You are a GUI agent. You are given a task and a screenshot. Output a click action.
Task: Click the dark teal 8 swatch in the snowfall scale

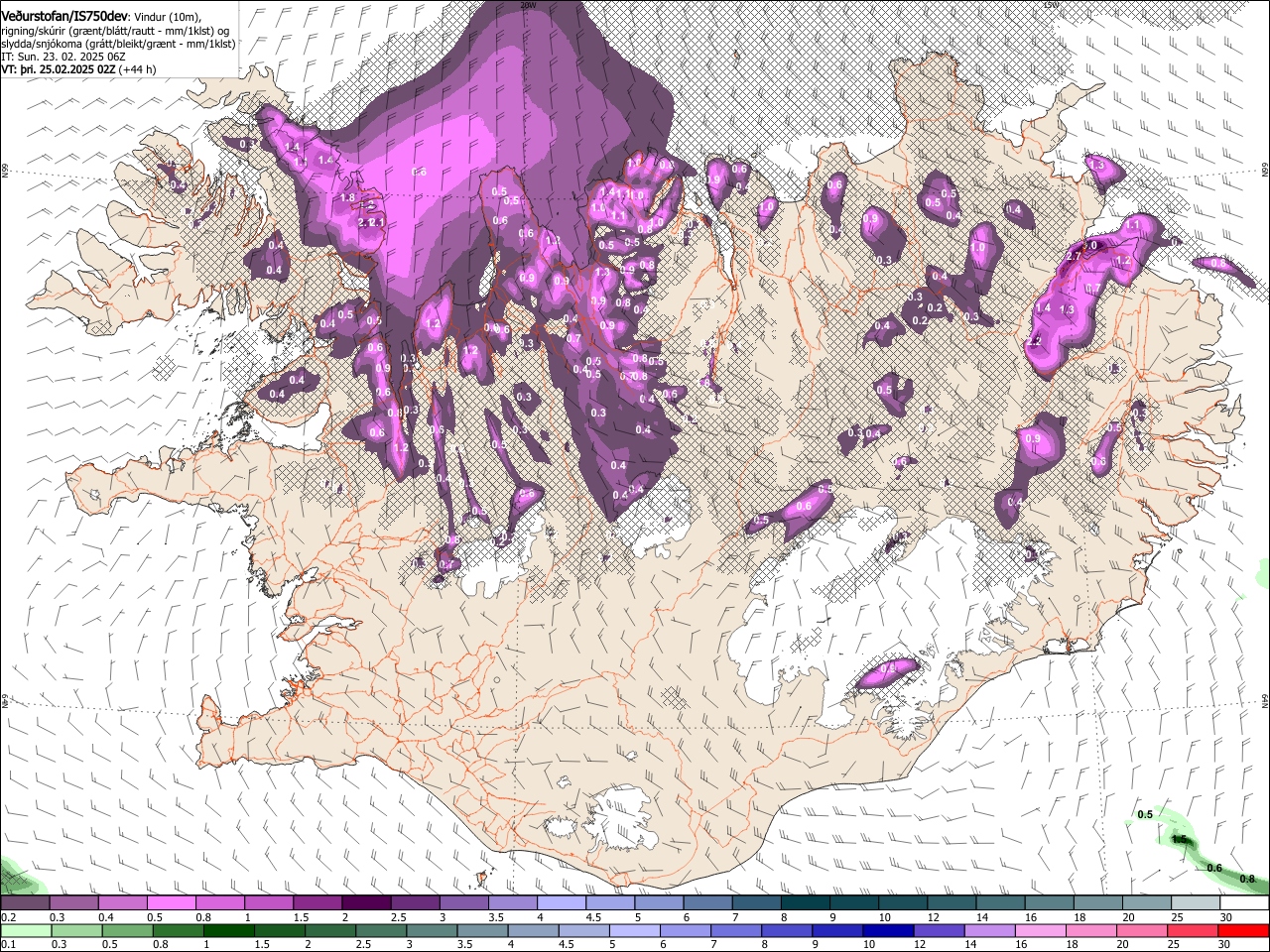[x=806, y=903]
